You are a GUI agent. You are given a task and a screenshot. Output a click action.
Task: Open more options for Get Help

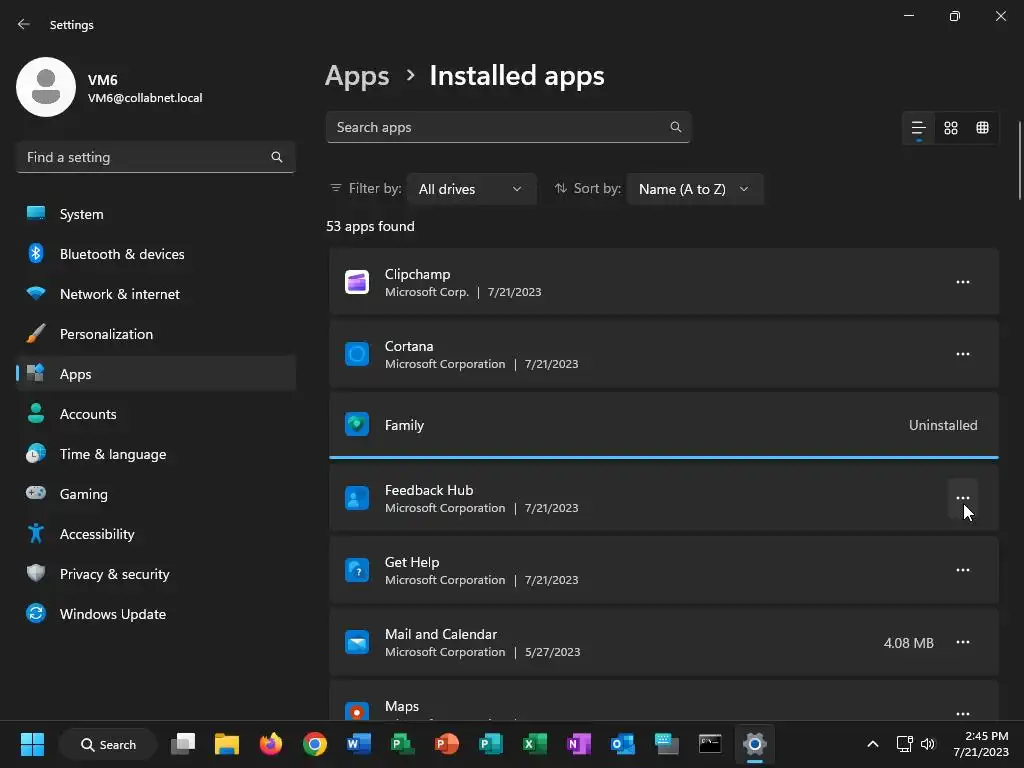coord(963,570)
